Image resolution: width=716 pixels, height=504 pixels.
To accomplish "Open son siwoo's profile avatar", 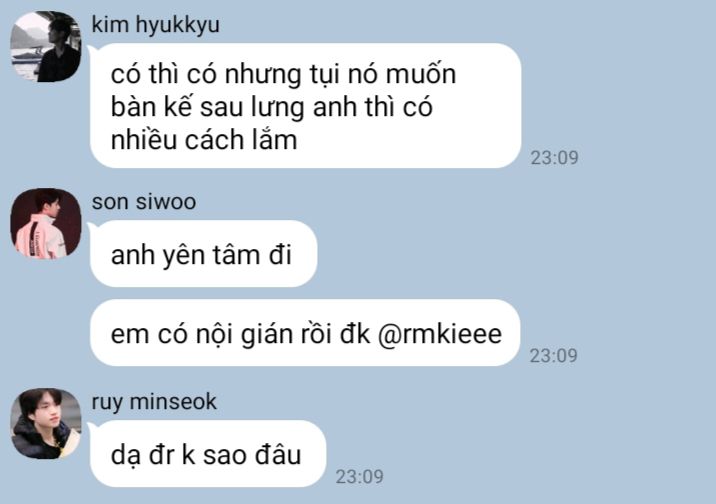I will (46, 223).
